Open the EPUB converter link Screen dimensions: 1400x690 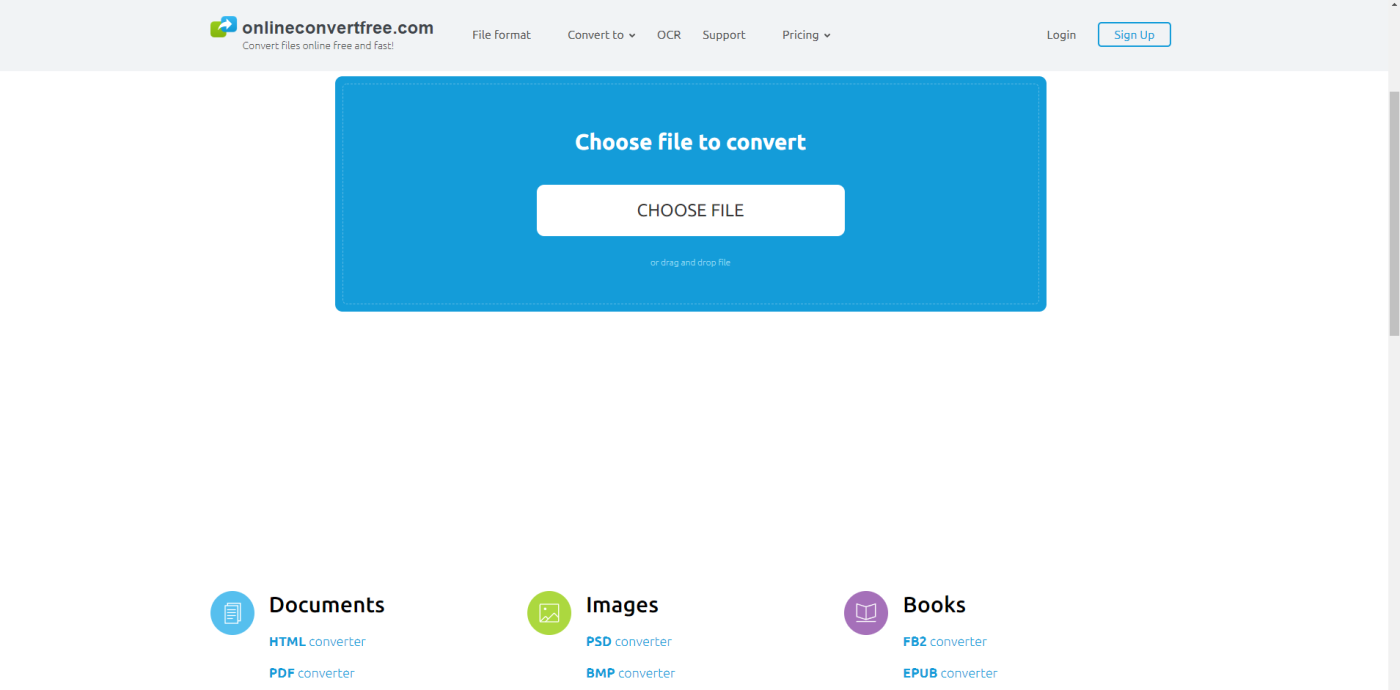tap(950, 673)
